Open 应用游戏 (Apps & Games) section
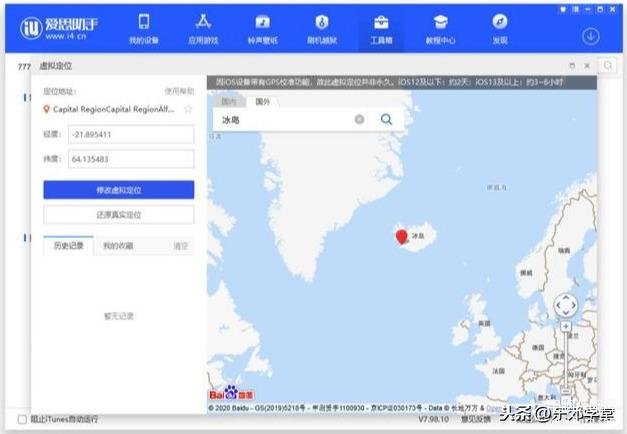This screenshot has height=434, width=627. click(x=203, y=29)
